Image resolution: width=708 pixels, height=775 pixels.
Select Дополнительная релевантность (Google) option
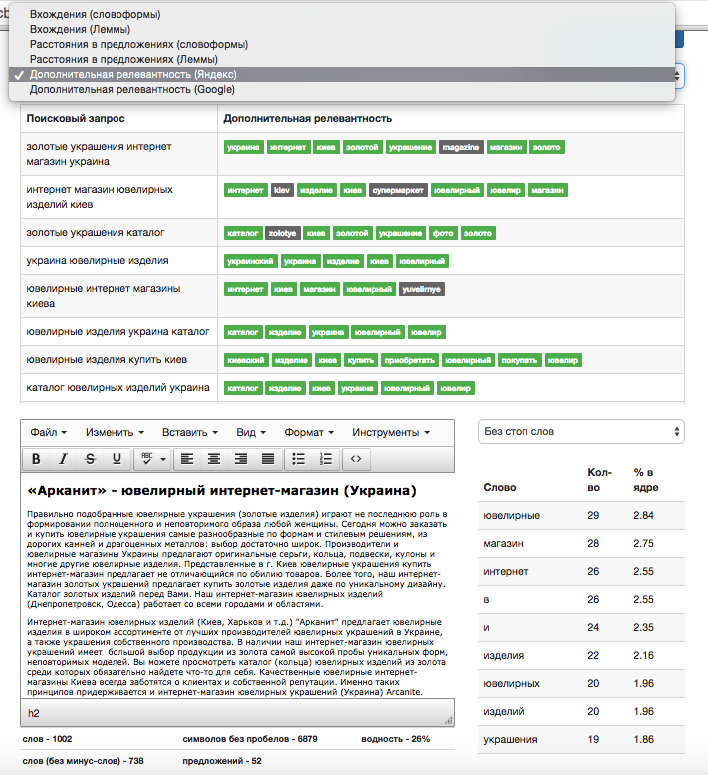pos(342,89)
